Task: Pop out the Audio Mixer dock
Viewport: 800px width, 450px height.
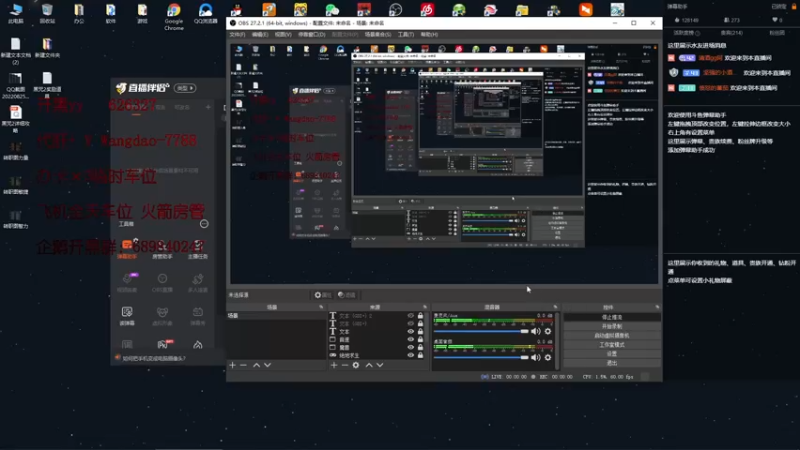Action: coord(555,307)
